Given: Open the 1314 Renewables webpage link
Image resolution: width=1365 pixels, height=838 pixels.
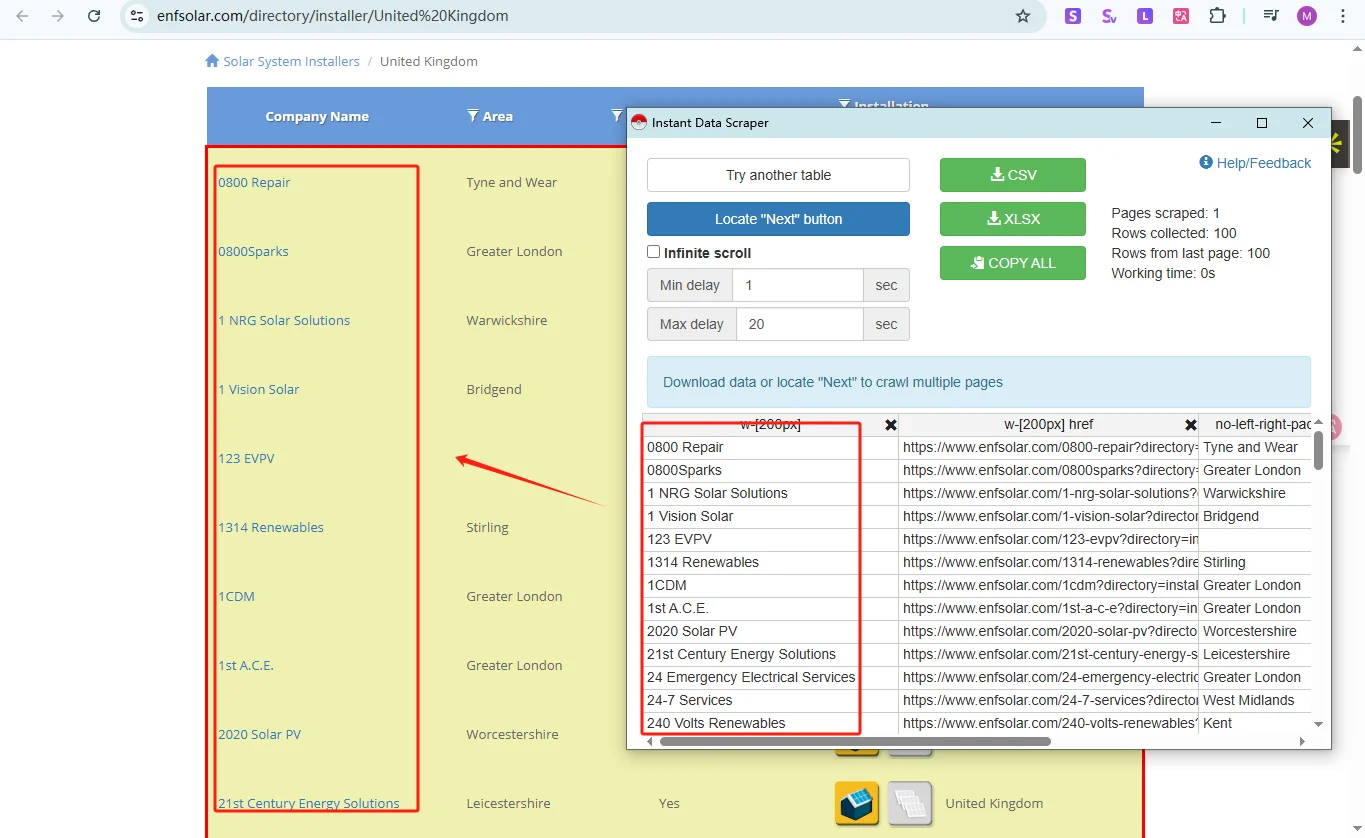Looking at the screenshot, I should (x=271, y=527).
